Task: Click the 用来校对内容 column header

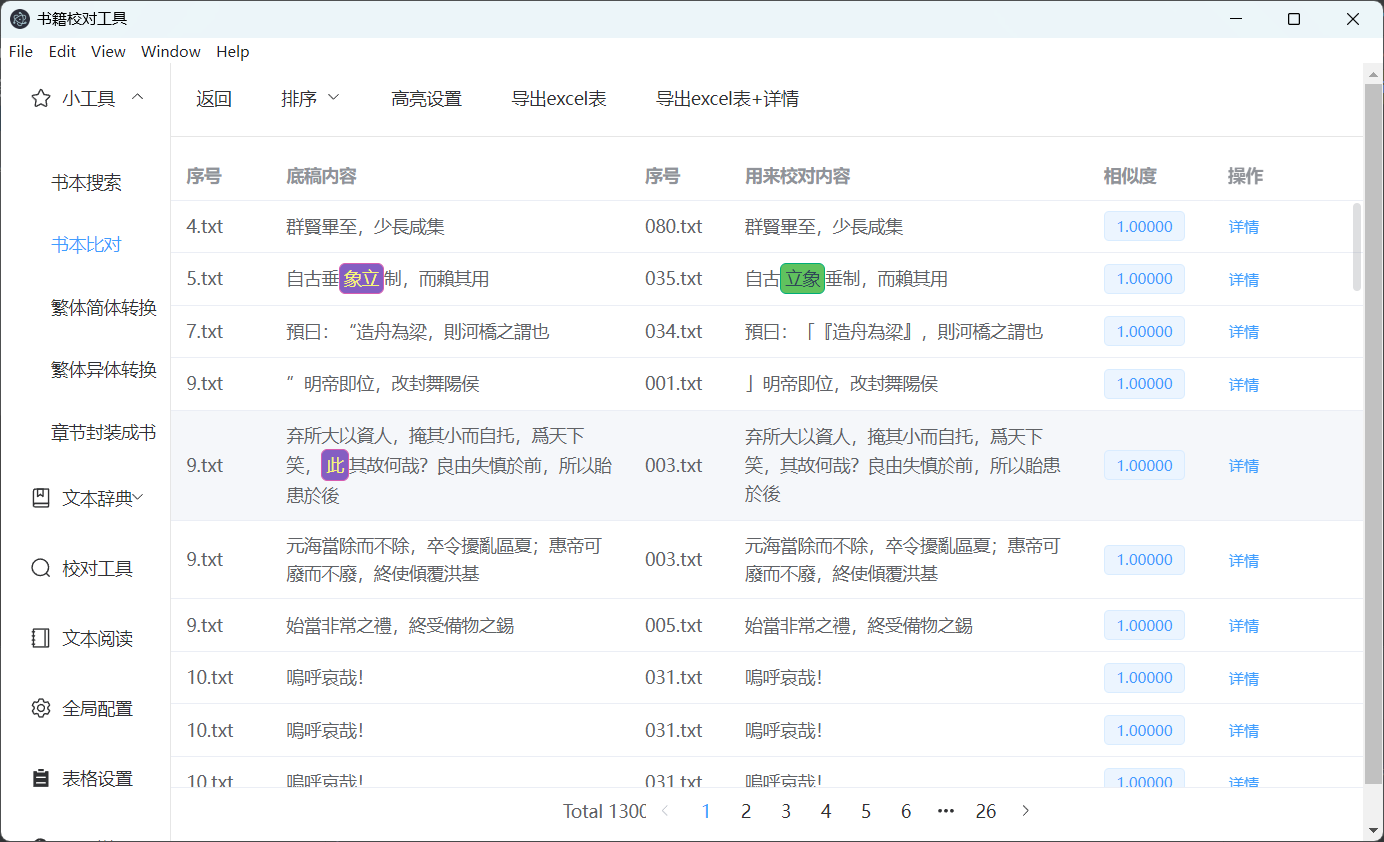Action: click(x=798, y=176)
